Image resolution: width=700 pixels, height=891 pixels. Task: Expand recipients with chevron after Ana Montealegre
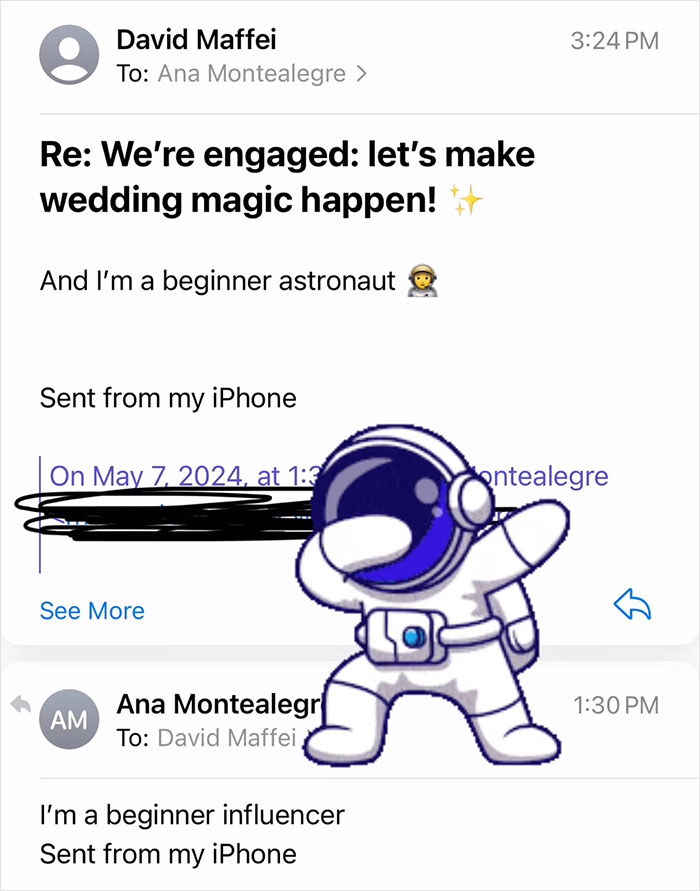click(361, 74)
